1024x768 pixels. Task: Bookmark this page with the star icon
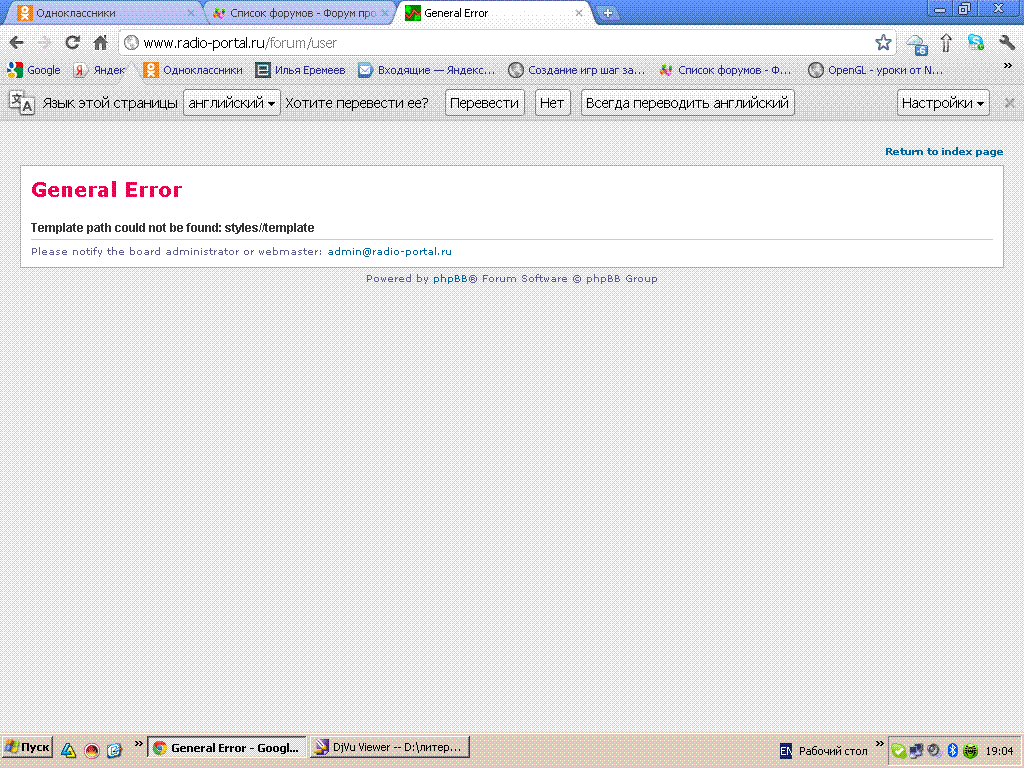tap(883, 42)
